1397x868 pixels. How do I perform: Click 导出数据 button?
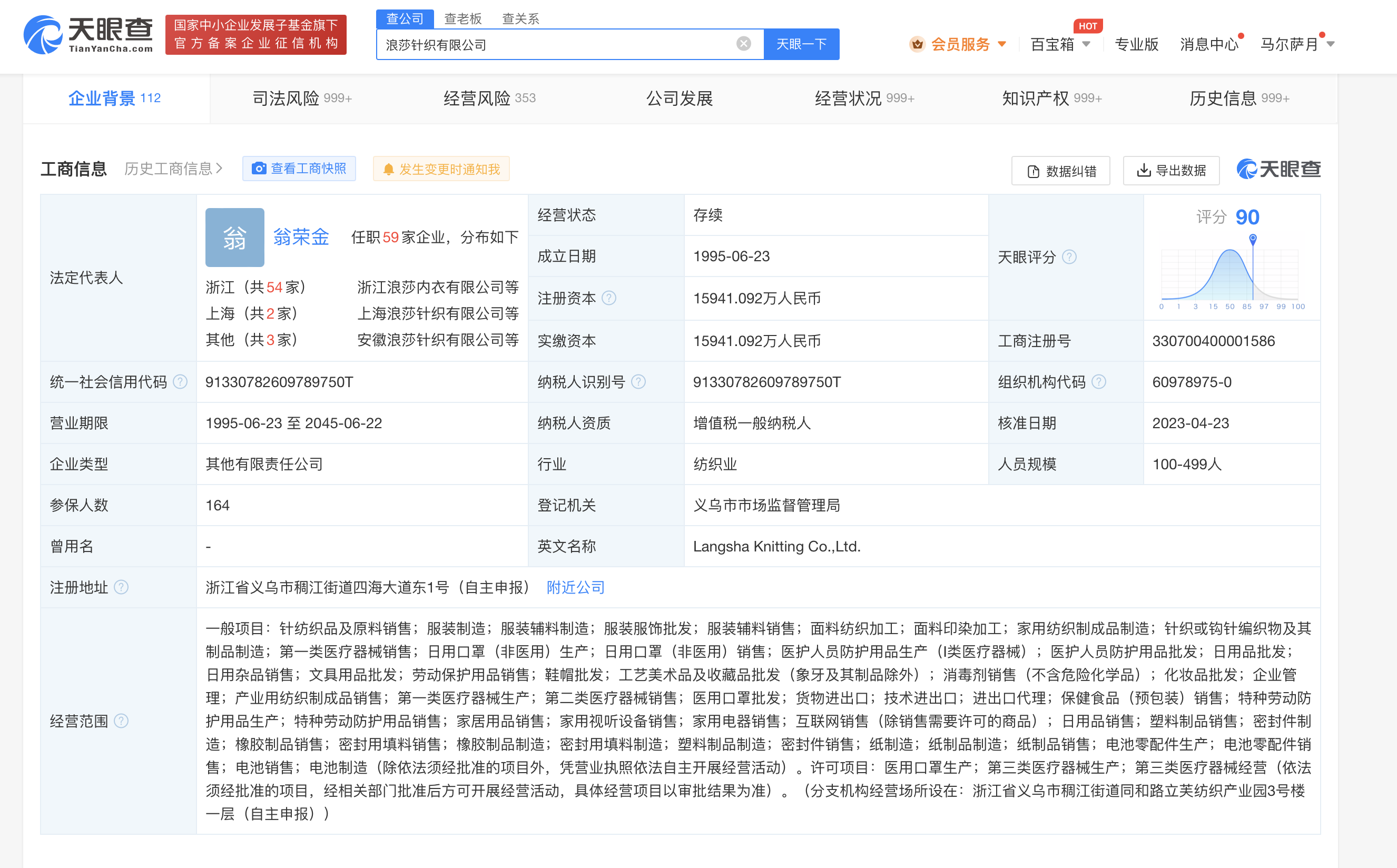coord(1171,171)
